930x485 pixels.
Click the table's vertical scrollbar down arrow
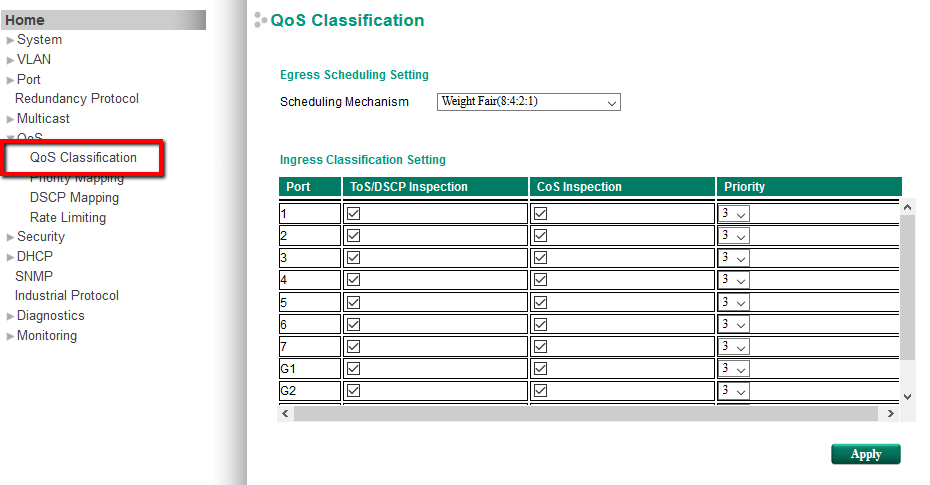coord(908,397)
